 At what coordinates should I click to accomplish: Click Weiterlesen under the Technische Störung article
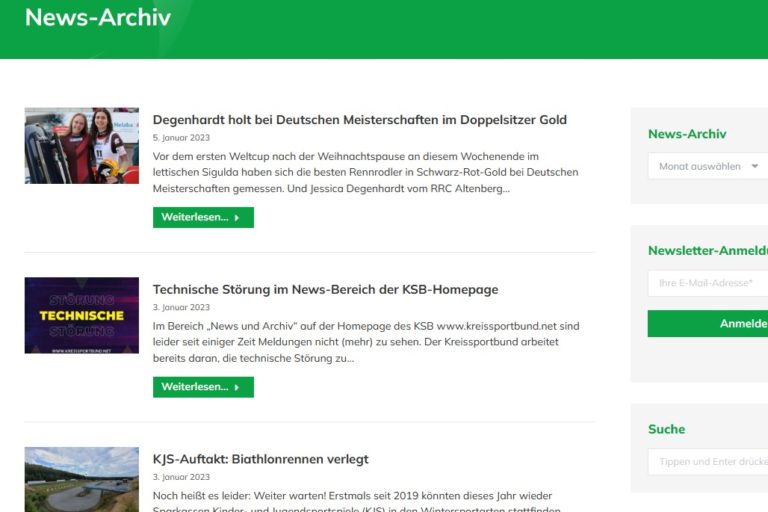pos(203,387)
